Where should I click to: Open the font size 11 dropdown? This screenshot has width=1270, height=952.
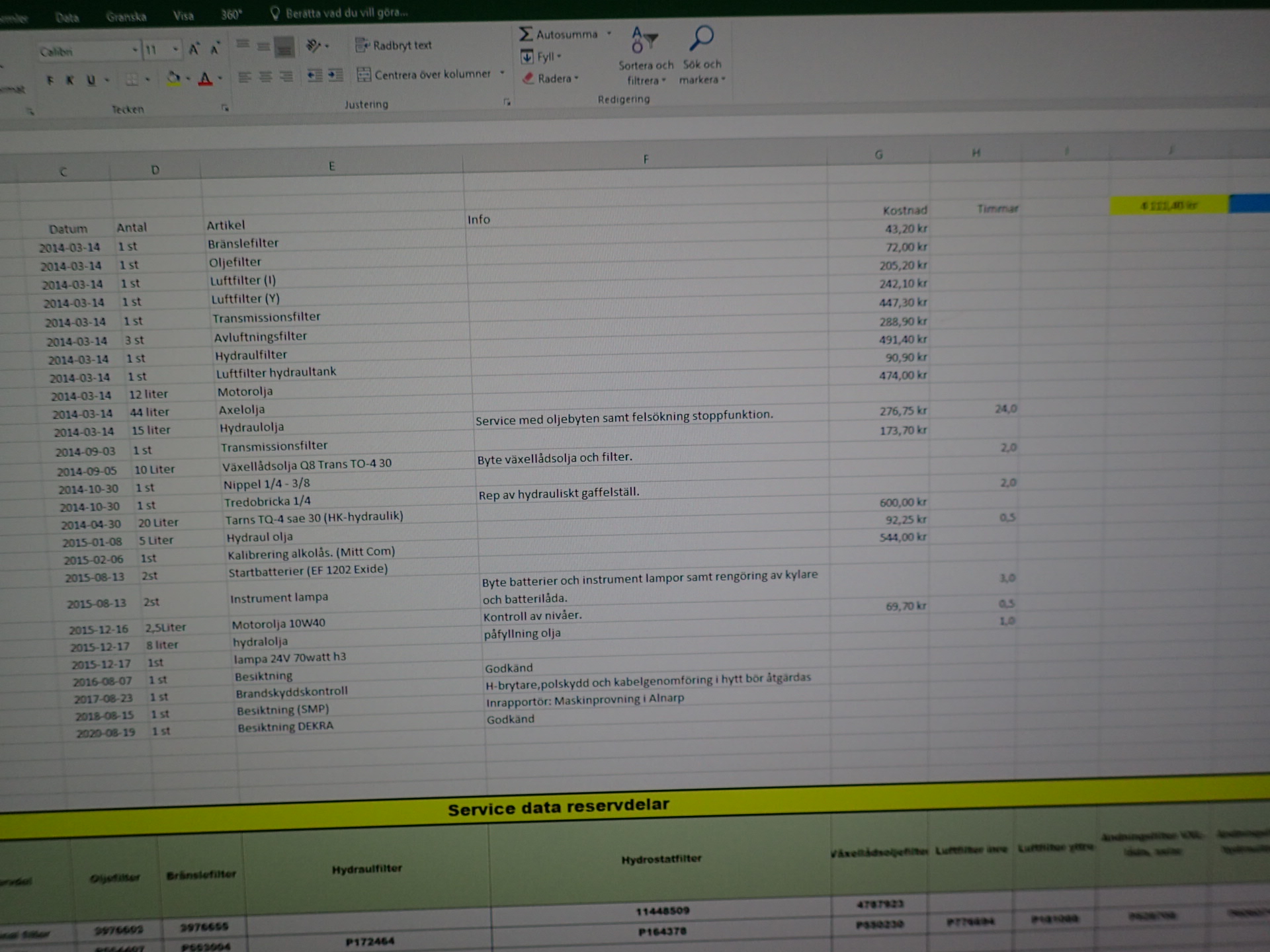[x=175, y=50]
